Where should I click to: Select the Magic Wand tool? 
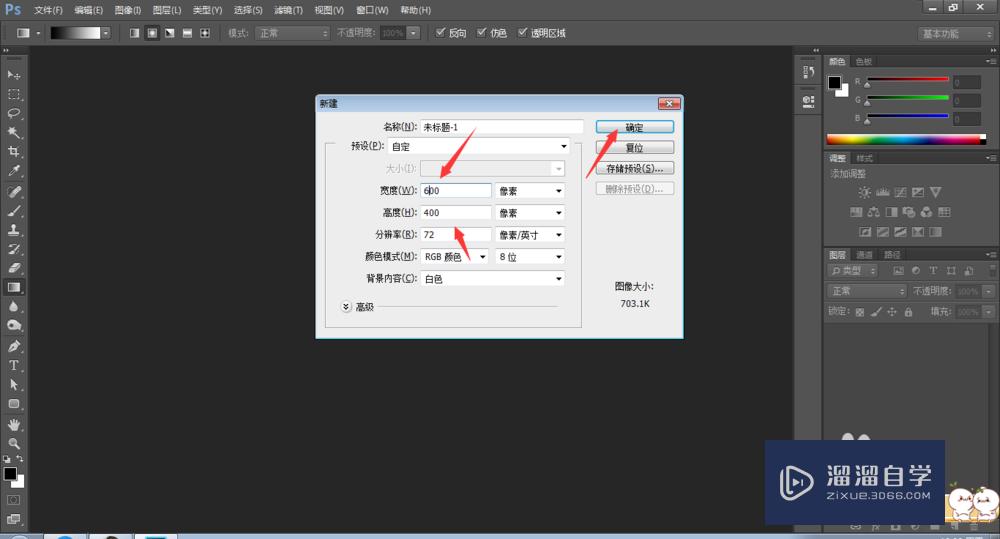tap(13, 132)
